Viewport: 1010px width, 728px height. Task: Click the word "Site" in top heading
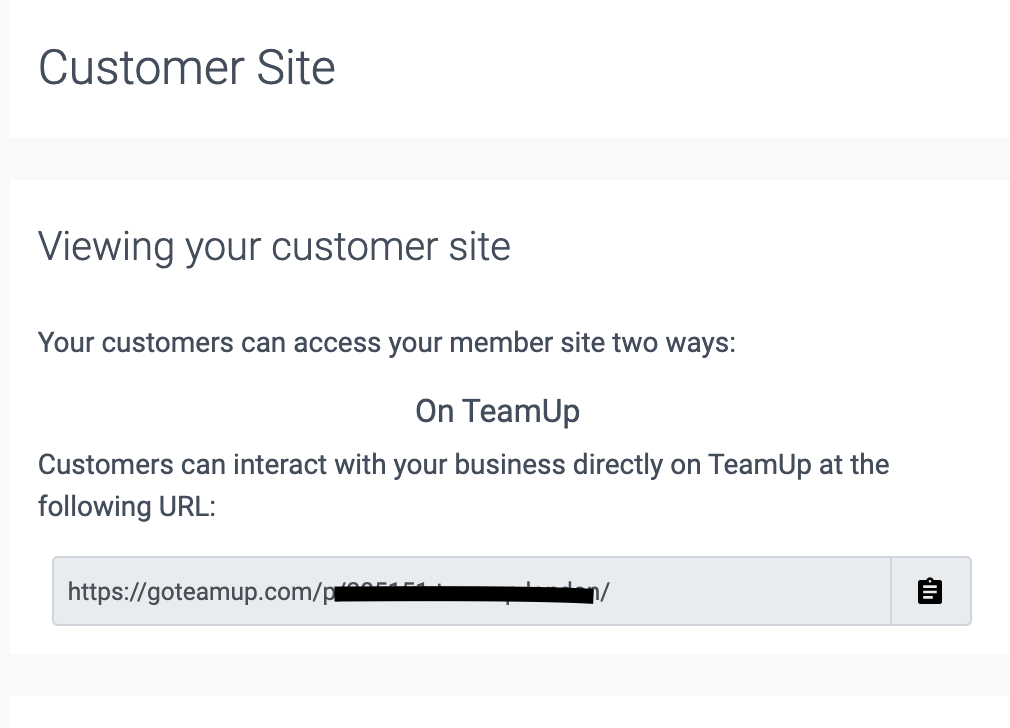click(294, 68)
